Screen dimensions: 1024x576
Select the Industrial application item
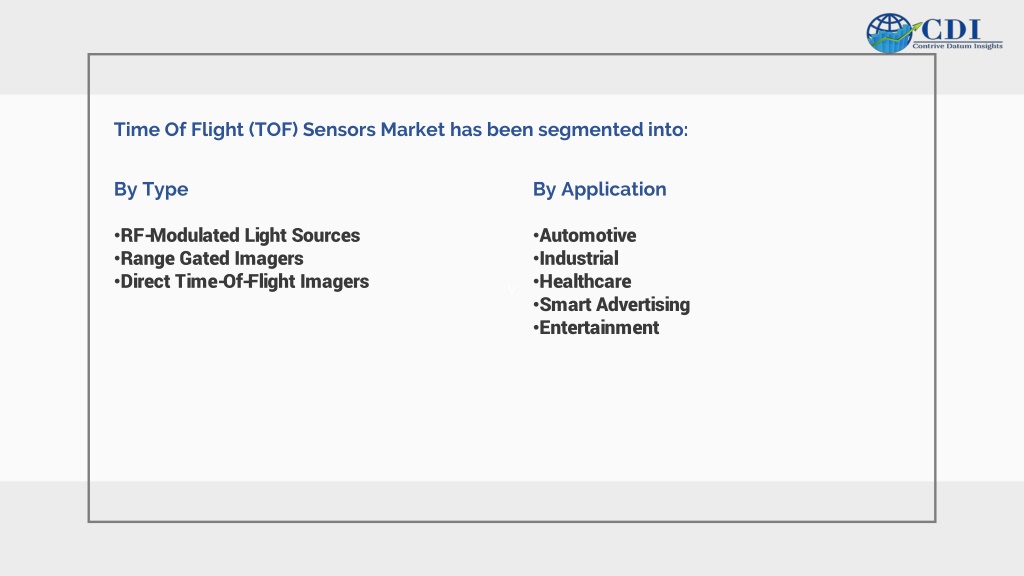coord(575,259)
